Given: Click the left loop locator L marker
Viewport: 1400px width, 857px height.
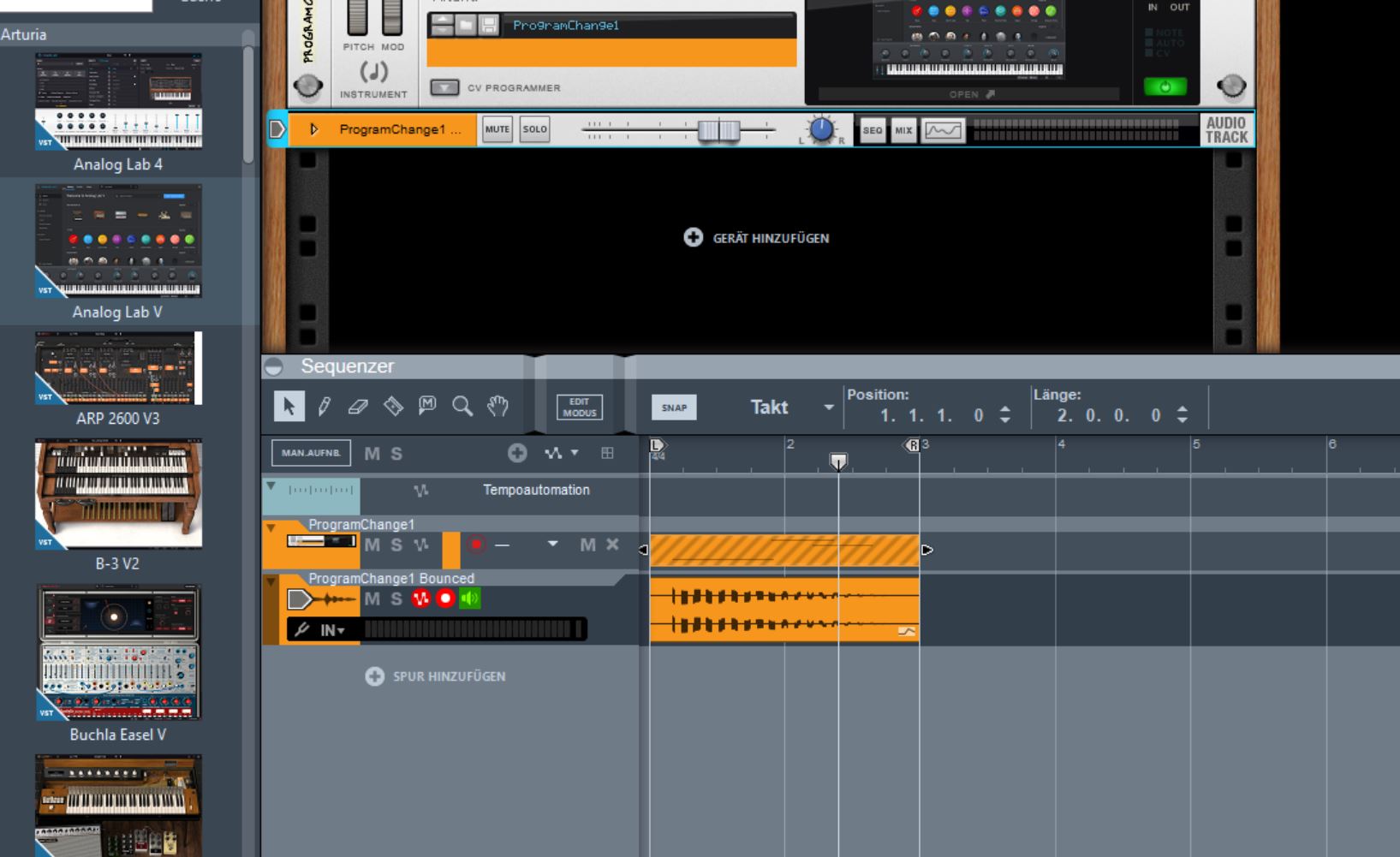Looking at the screenshot, I should (657, 445).
